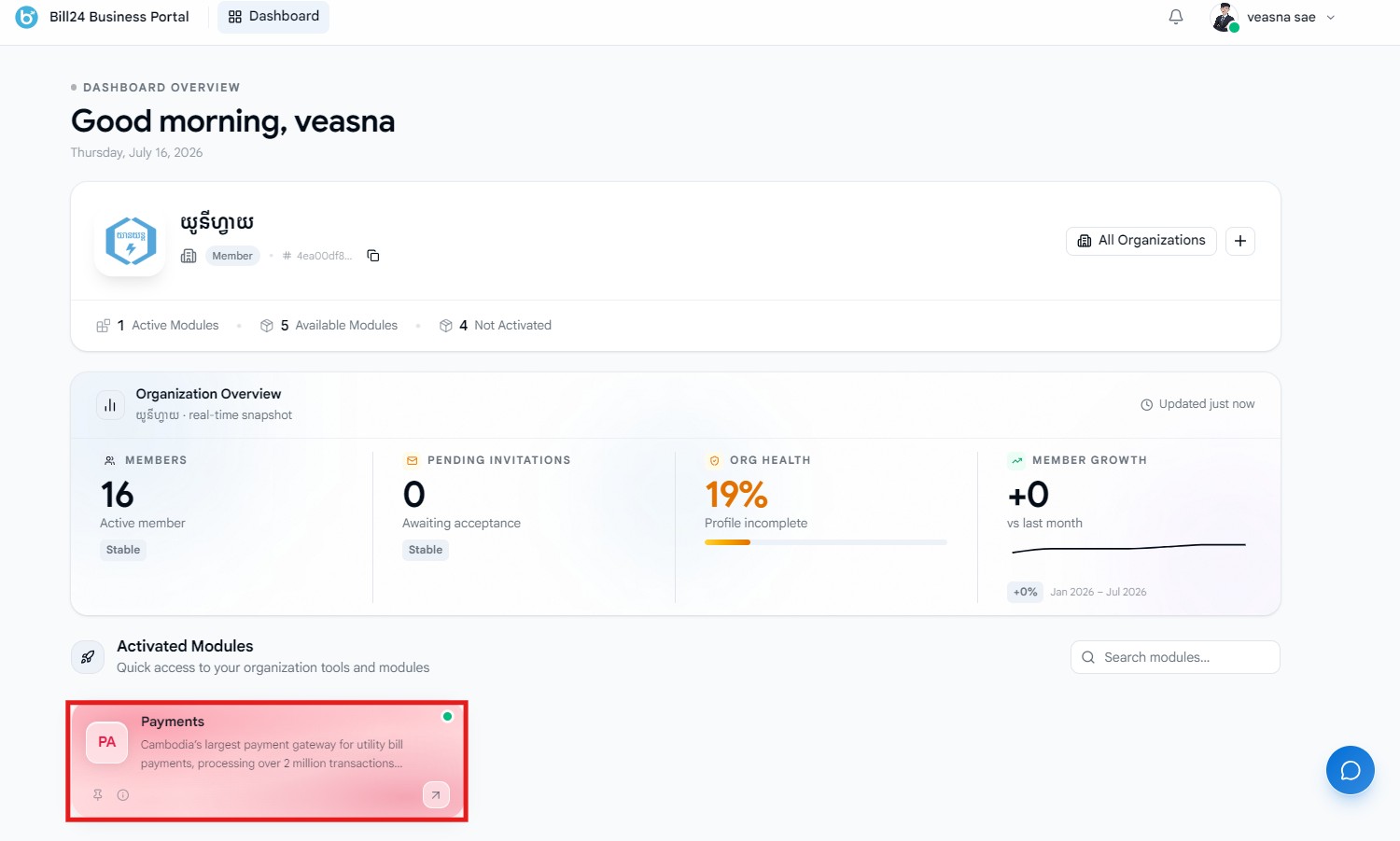Viewport: 1400px width, 841px height.
Task: Open the Payments module card
Action: coord(267,761)
